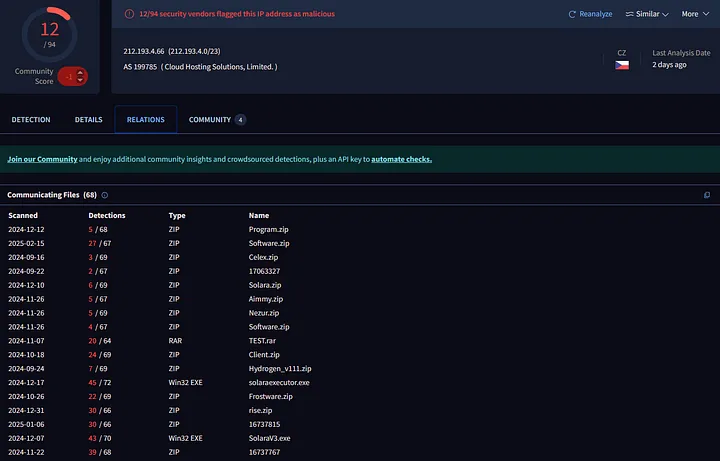Image resolution: width=720 pixels, height=461 pixels.
Task: Click the malicious alert warning icon
Action: (x=129, y=14)
